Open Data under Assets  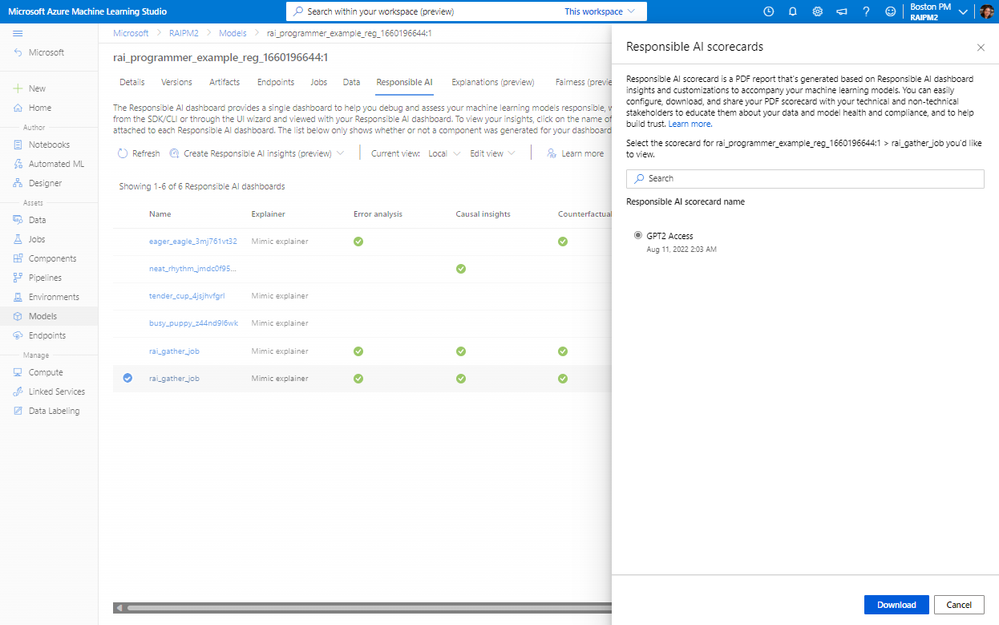click(30, 220)
